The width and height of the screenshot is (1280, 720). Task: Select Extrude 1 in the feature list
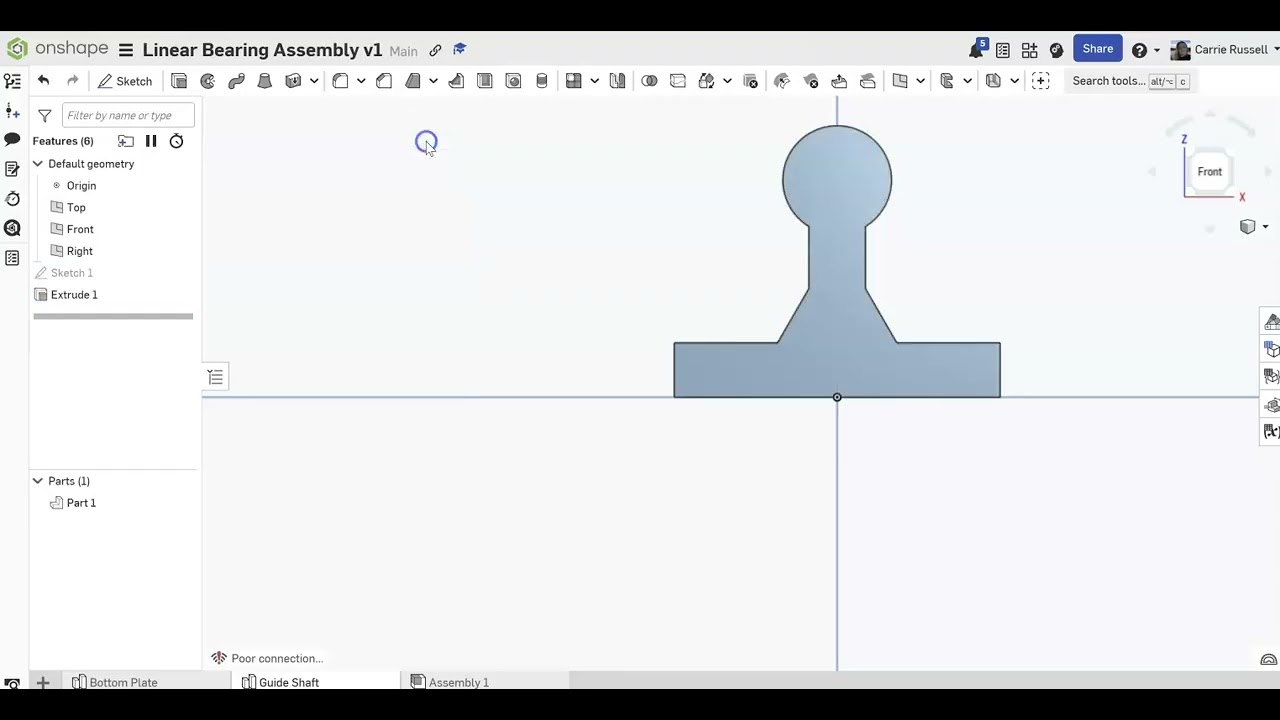(x=74, y=295)
